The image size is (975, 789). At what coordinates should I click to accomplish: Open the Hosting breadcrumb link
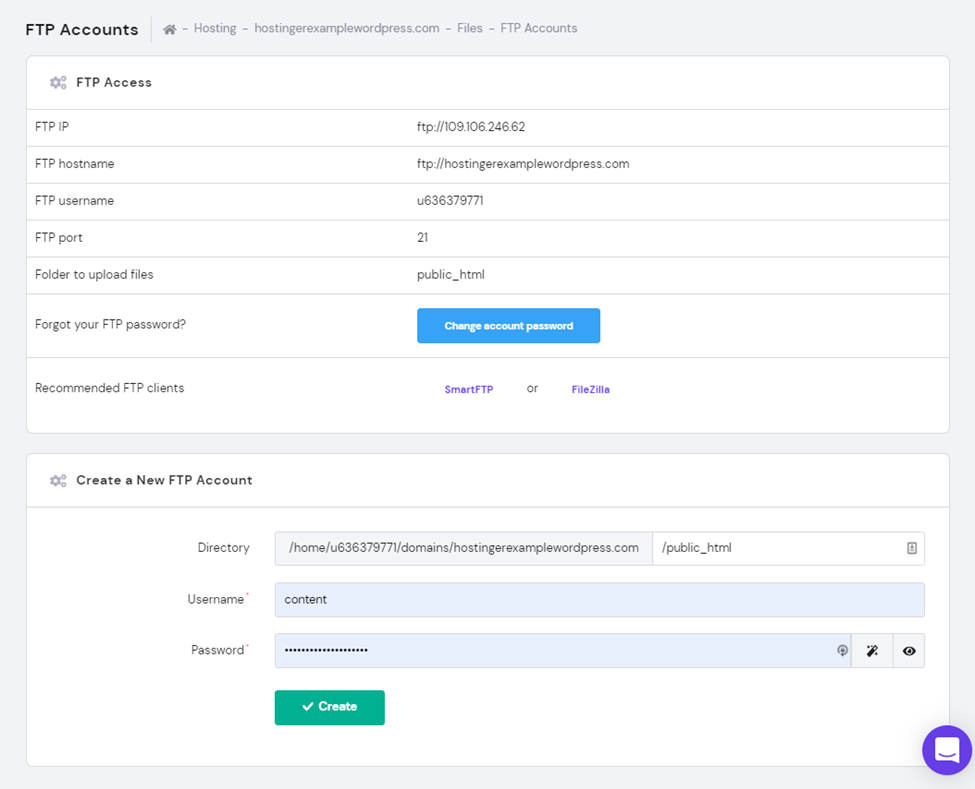tap(215, 29)
